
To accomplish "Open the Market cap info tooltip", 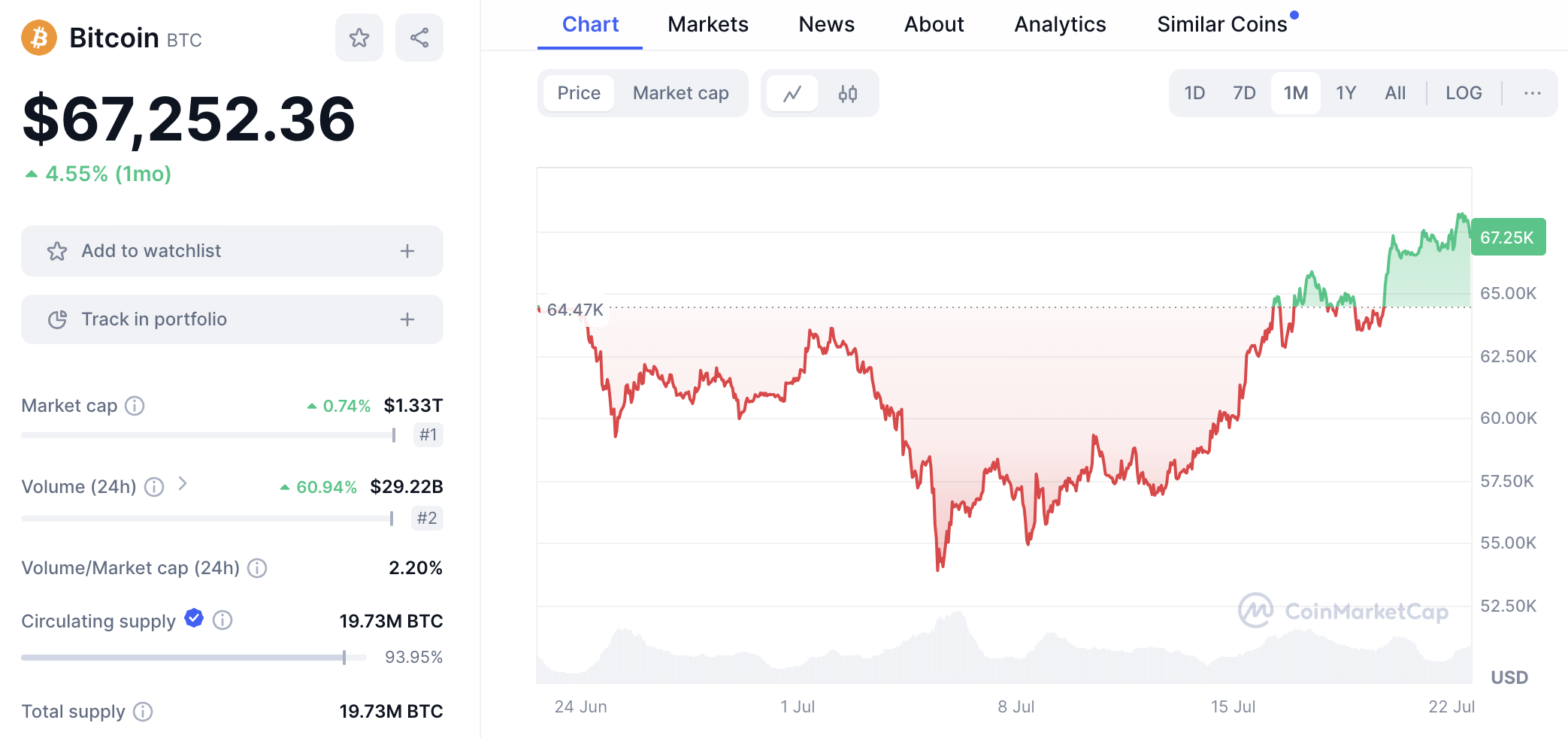I will click(135, 406).
